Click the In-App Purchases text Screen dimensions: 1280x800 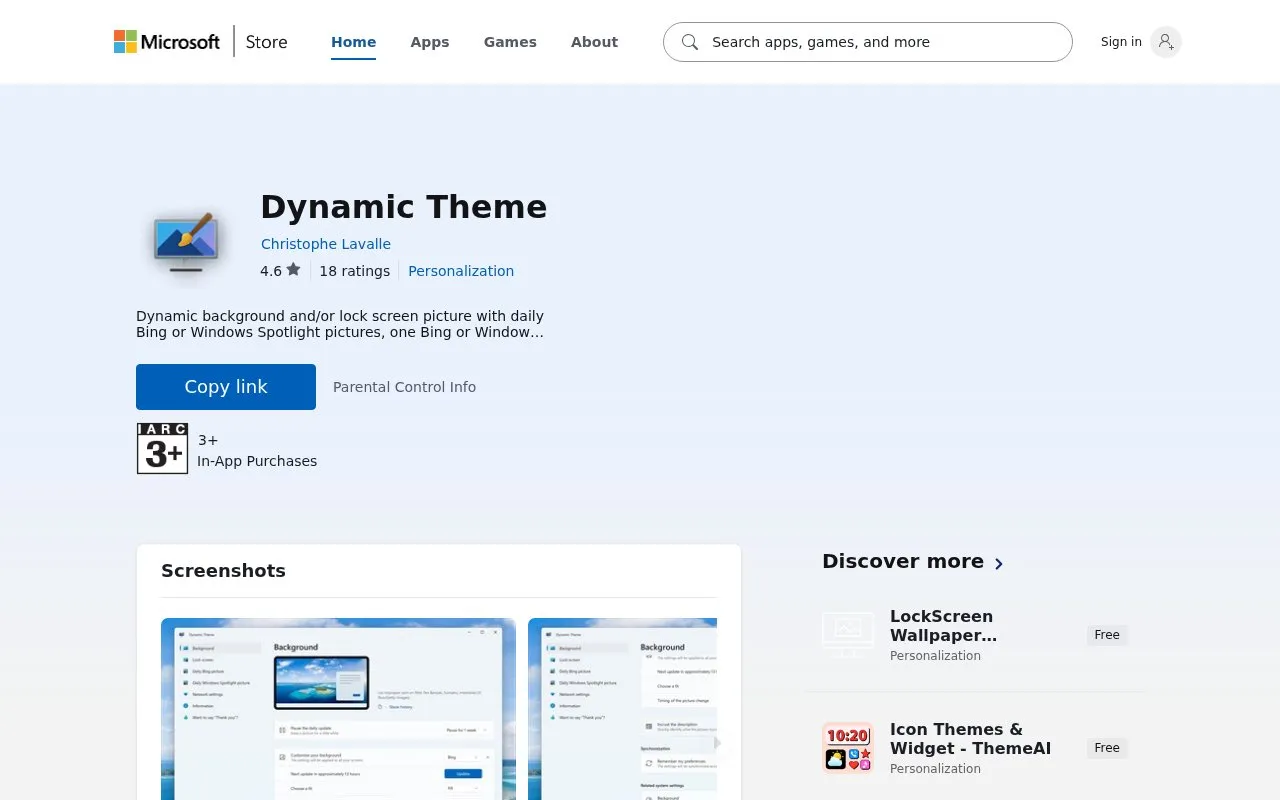coord(257,461)
